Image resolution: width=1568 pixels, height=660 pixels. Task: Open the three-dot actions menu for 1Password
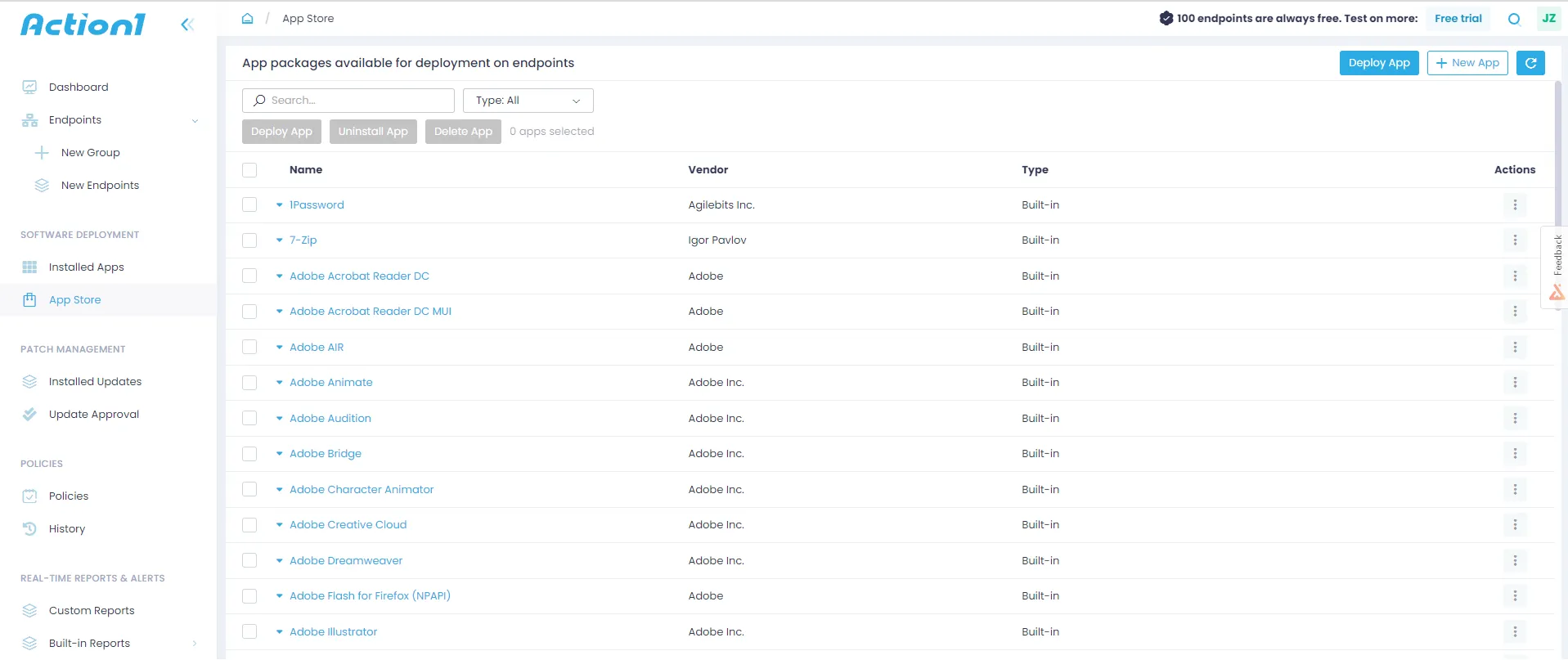tap(1514, 204)
